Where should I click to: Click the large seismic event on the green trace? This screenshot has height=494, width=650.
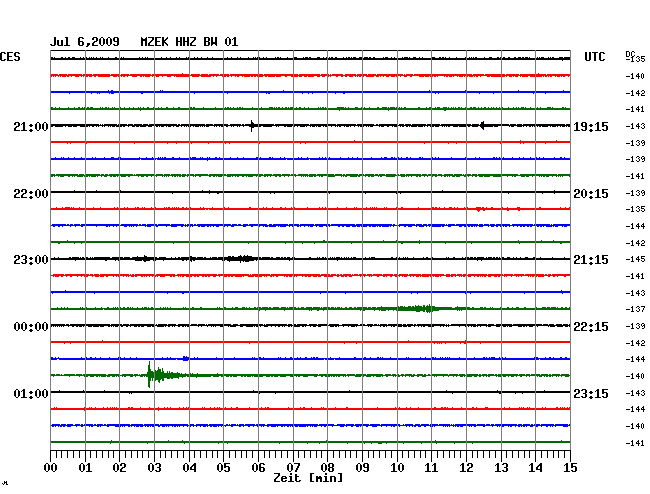[x=152, y=375]
